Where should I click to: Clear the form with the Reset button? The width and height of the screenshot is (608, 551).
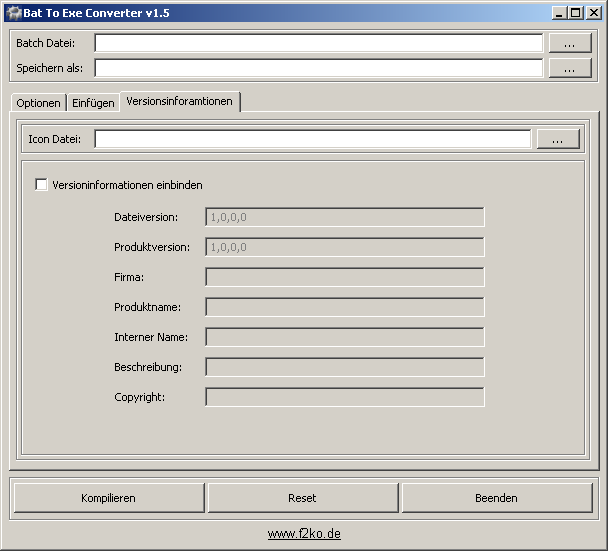303,498
